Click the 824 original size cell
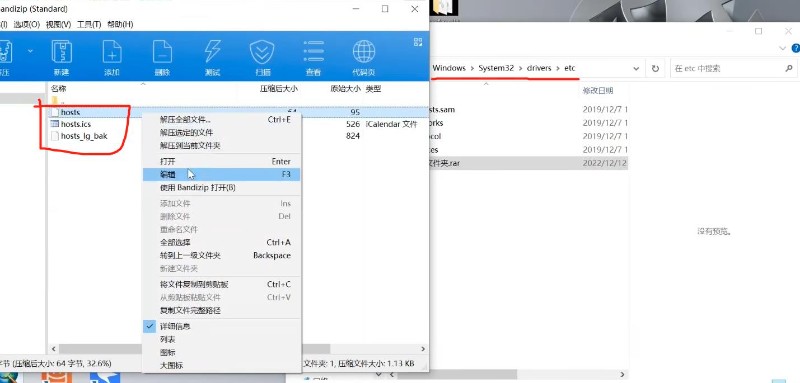The height and width of the screenshot is (383, 800). point(353,136)
